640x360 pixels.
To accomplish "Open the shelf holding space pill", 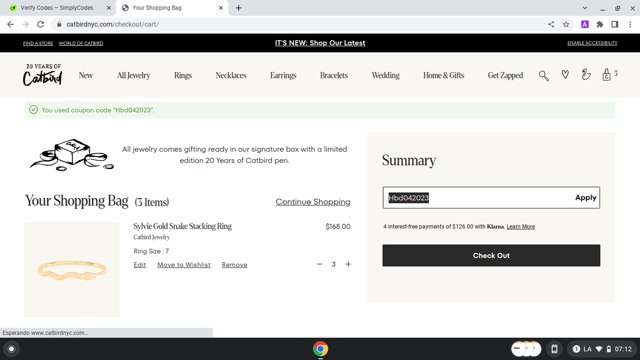I will click(526, 349).
